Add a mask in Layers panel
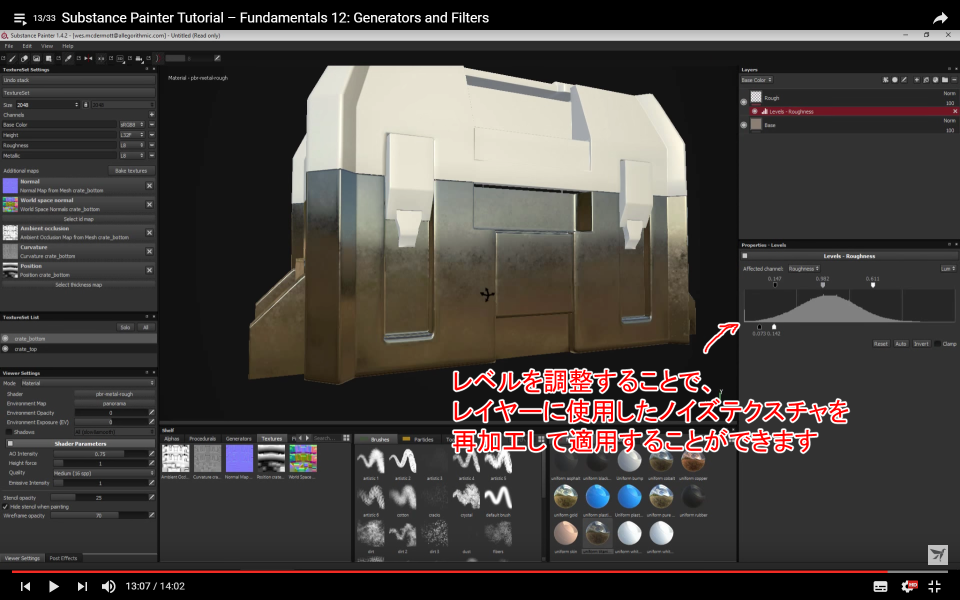Image resolution: width=960 pixels, height=600 pixels. pos(894,80)
